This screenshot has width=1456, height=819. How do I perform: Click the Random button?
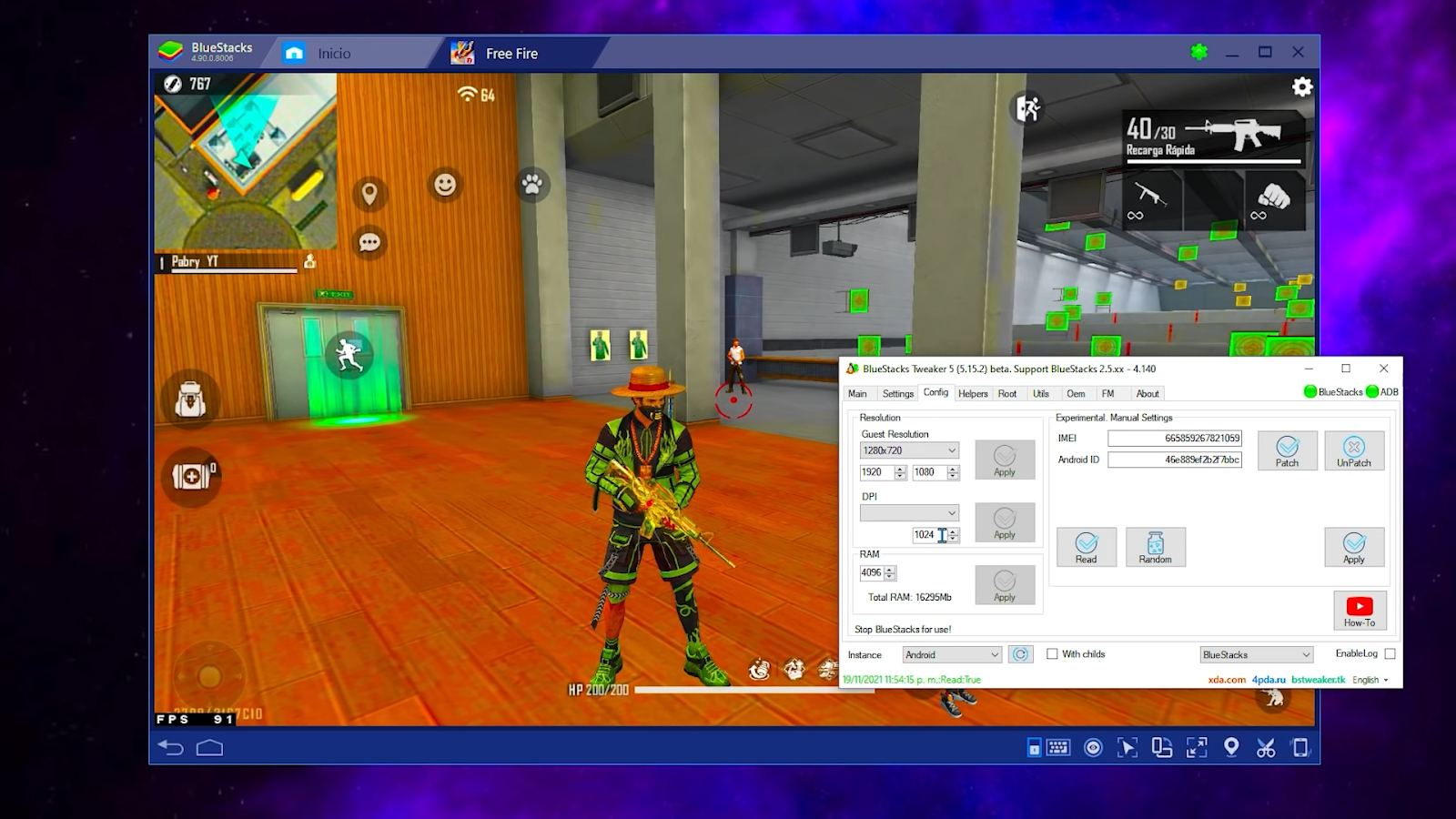point(1156,547)
